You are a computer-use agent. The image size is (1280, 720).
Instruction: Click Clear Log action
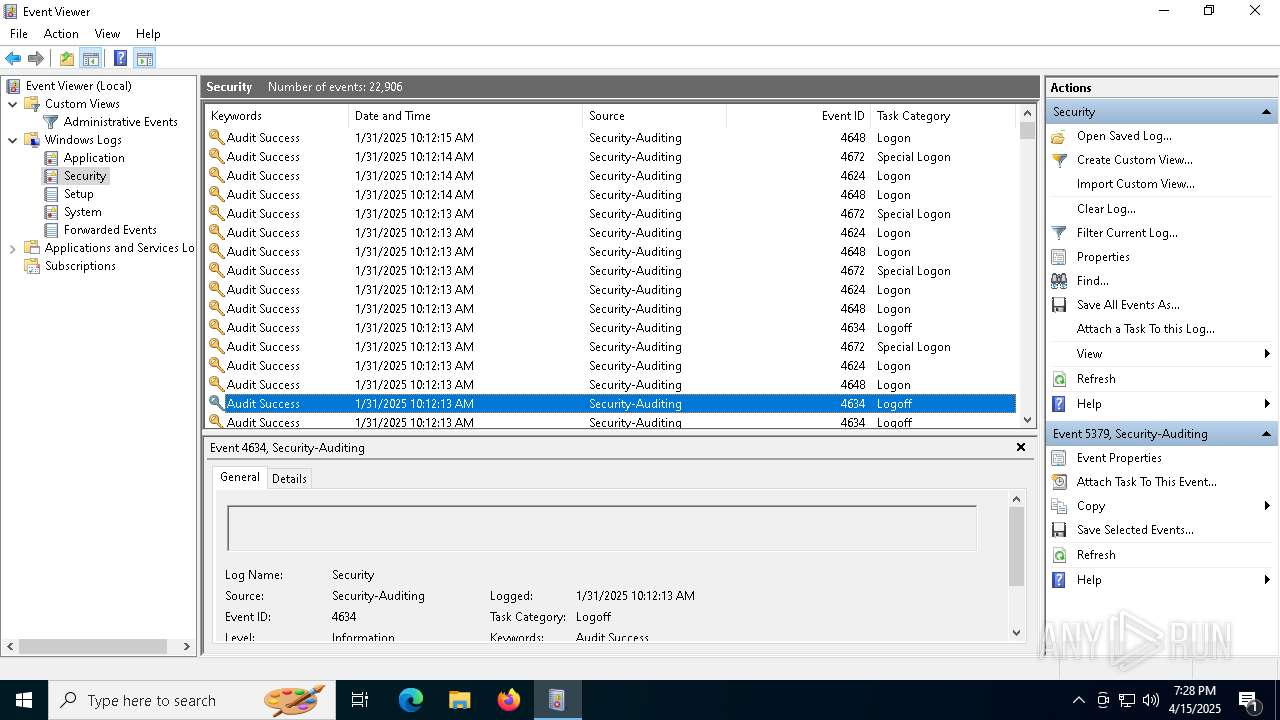click(1106, 209)
